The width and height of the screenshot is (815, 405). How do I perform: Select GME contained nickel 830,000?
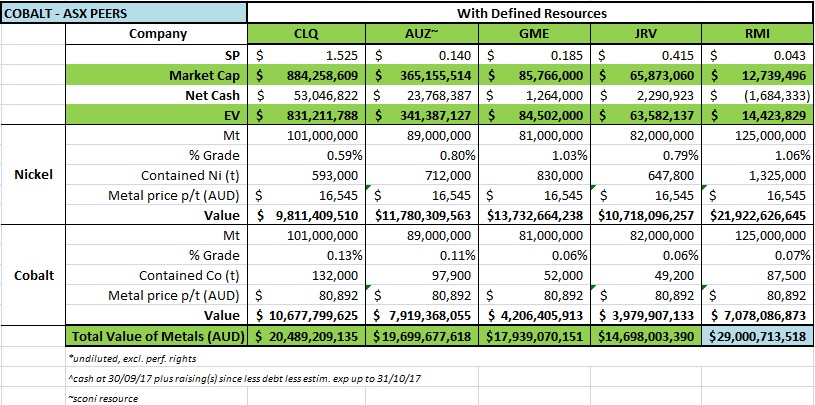pyautogui.click(x=534, y=175)
